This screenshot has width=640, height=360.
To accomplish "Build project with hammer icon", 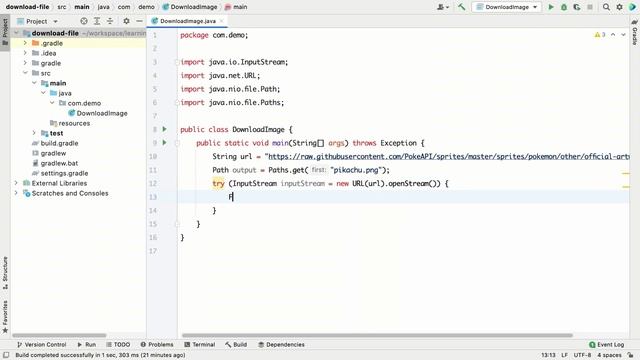I will pyautogui.click(x=462, y=7).
